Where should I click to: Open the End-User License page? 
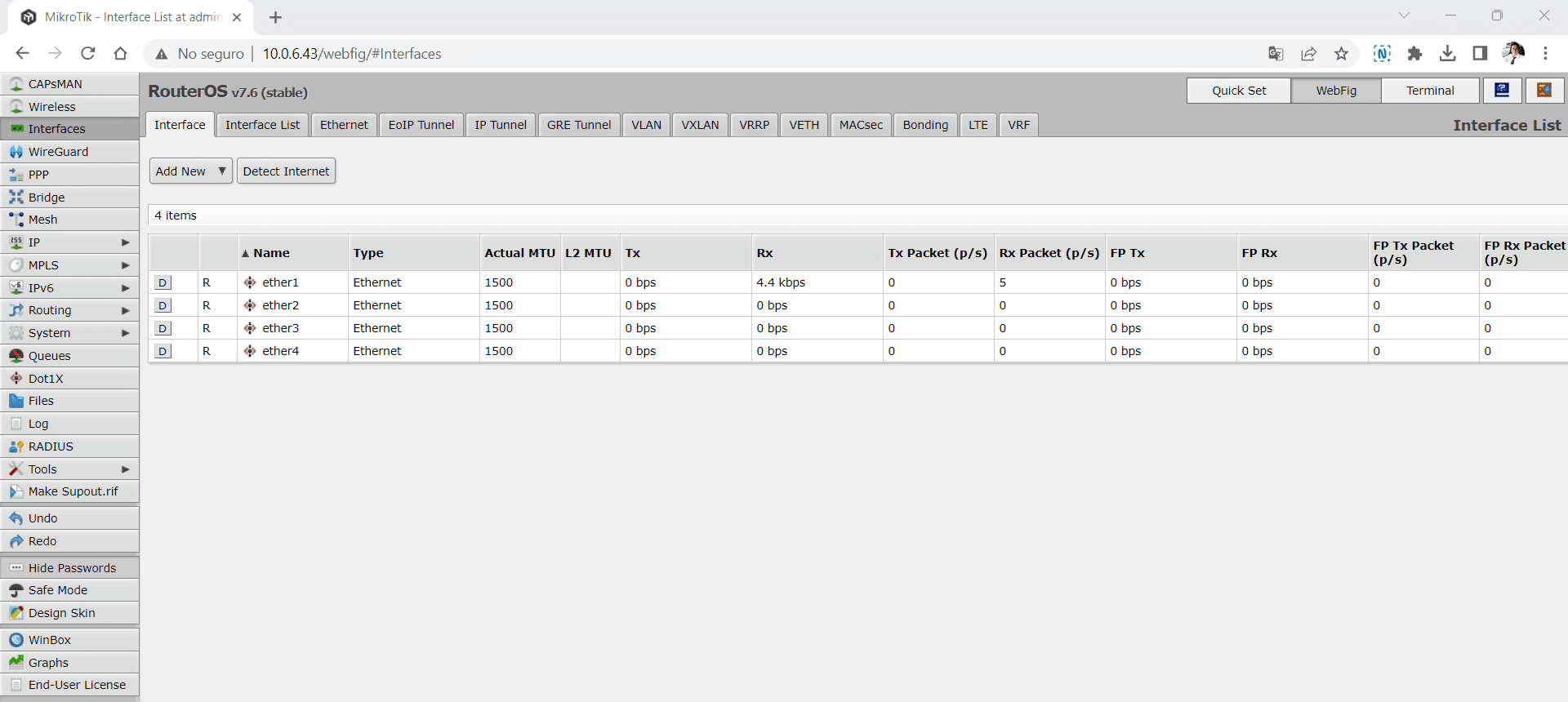tap(69, 685)
